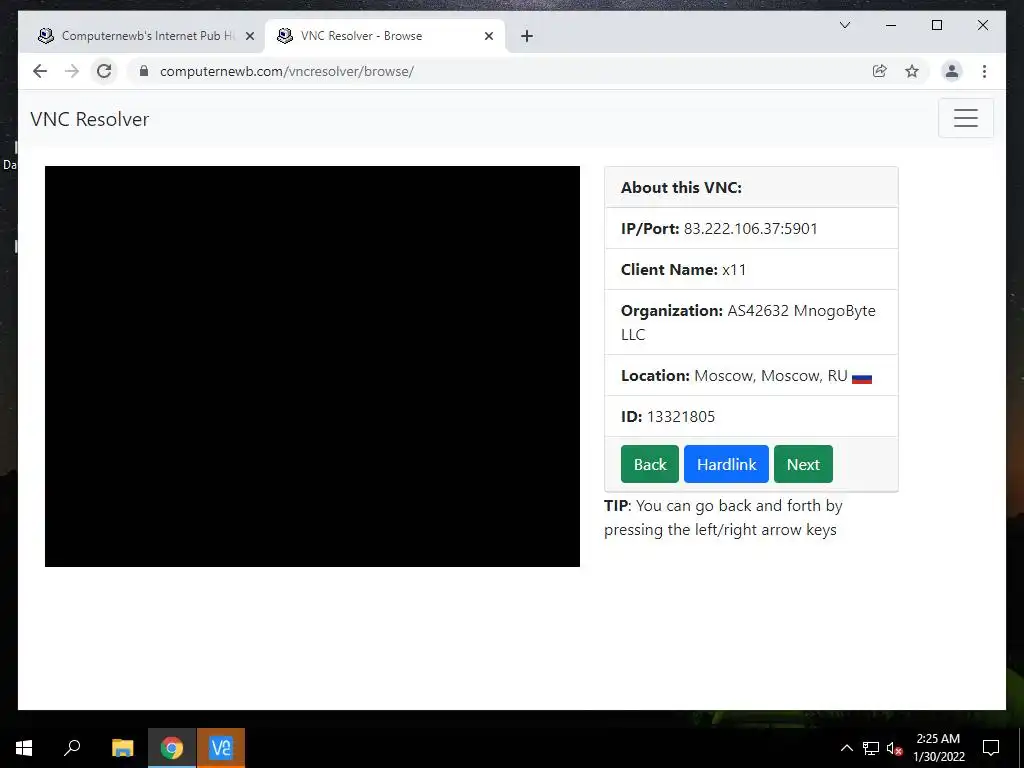Go to the previous VNC with Back

coord(650,464)
